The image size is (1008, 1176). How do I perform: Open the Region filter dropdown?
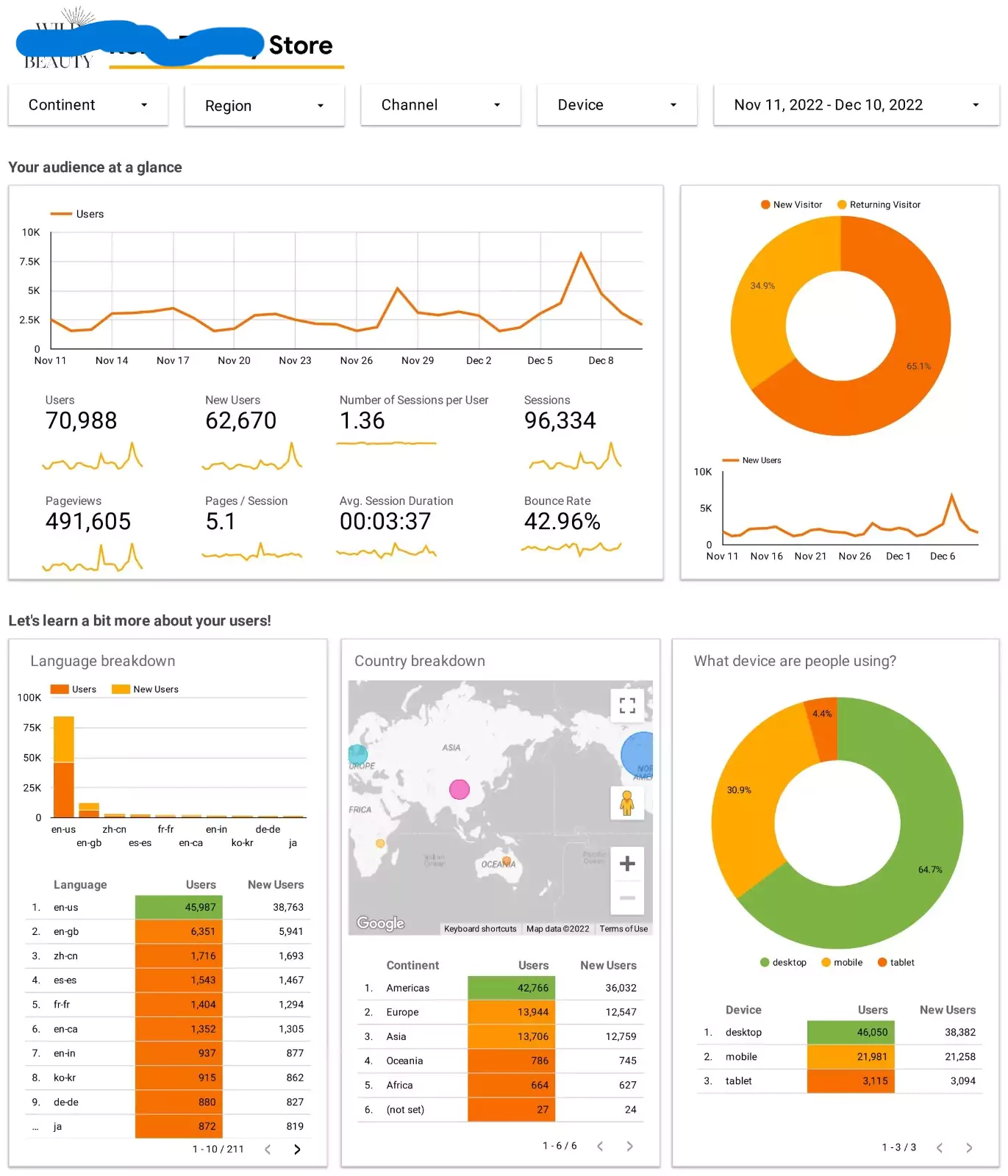click(265, 106)
